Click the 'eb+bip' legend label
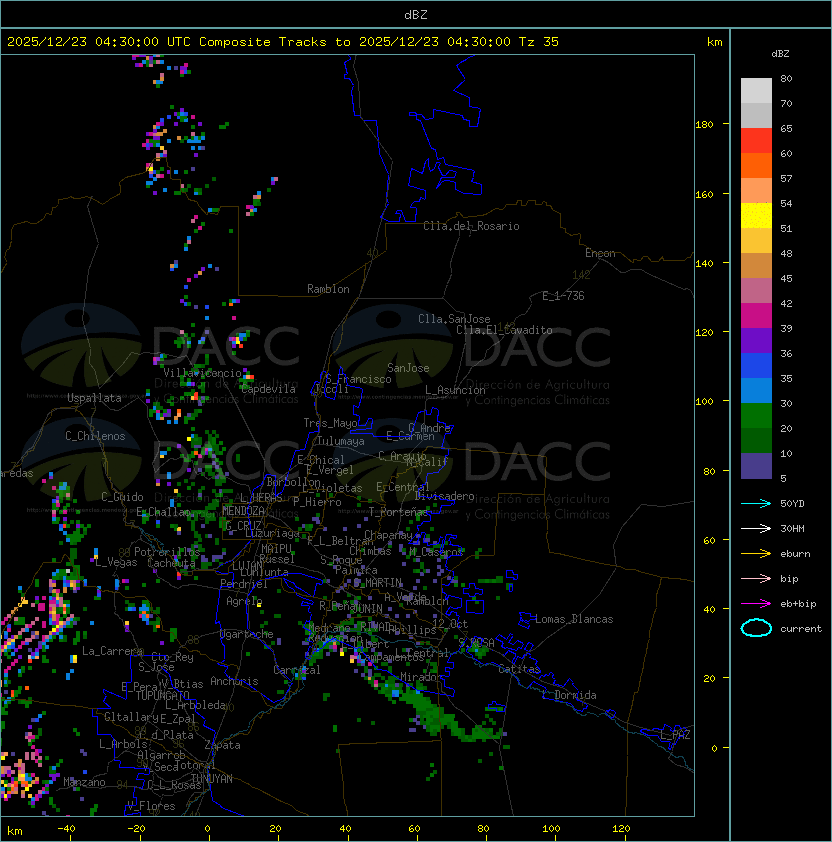The width and height of the screenshot is (832, 842). click(798, 604)
